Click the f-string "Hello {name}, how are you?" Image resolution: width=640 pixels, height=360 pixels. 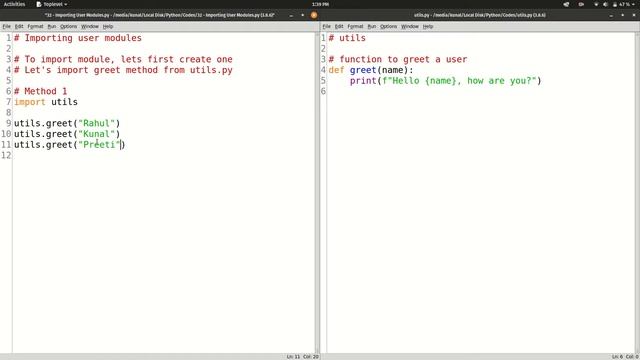459,81
